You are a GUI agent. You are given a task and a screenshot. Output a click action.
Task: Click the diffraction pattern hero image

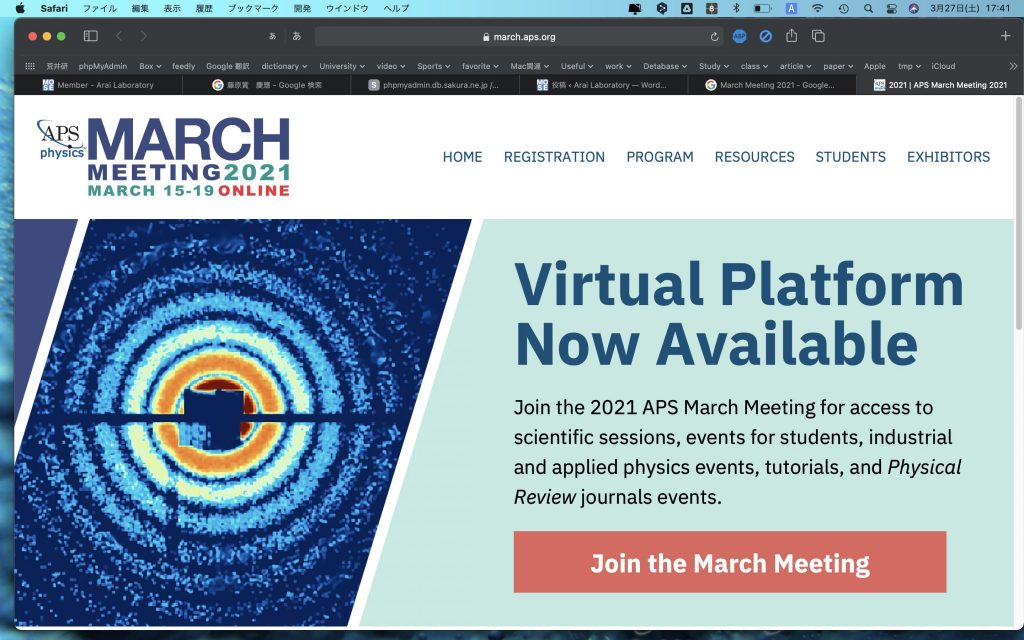(242, 423)
